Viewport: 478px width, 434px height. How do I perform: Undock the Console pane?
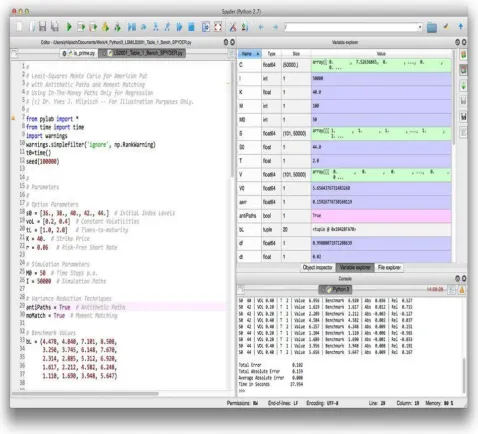click(x=457, y=278)
